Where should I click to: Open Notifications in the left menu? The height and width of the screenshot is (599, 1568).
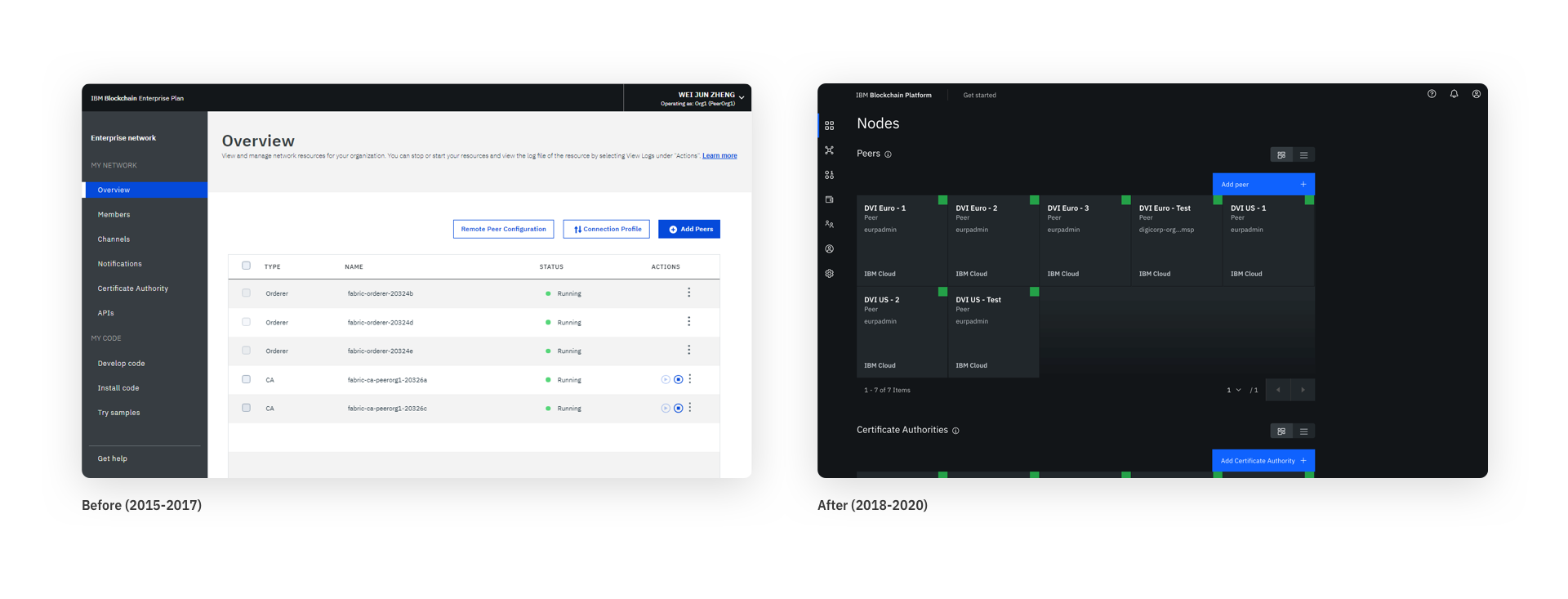point(119,264)
